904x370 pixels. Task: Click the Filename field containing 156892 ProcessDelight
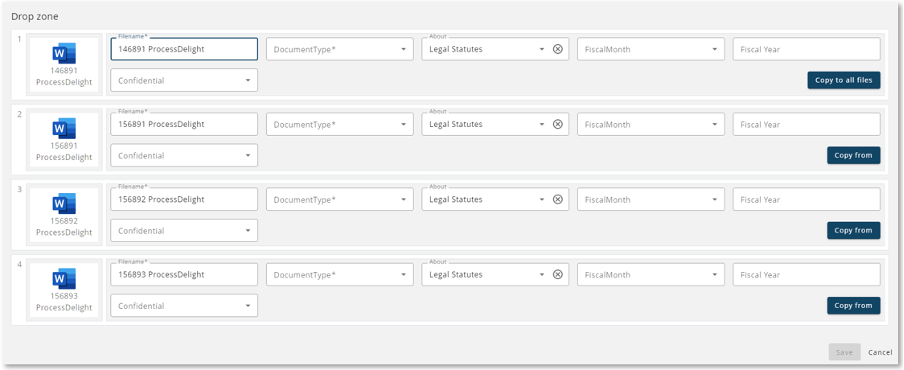pyautogui.click(x=184, y=199)
